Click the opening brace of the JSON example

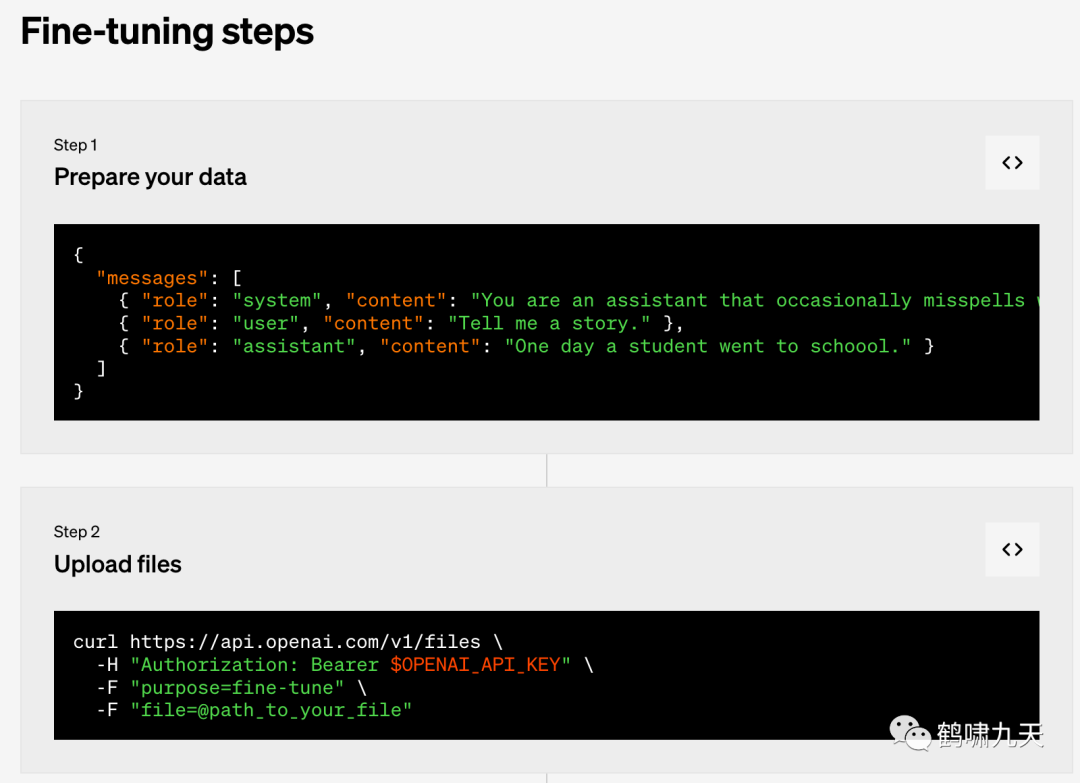click(x=78, y=255)
